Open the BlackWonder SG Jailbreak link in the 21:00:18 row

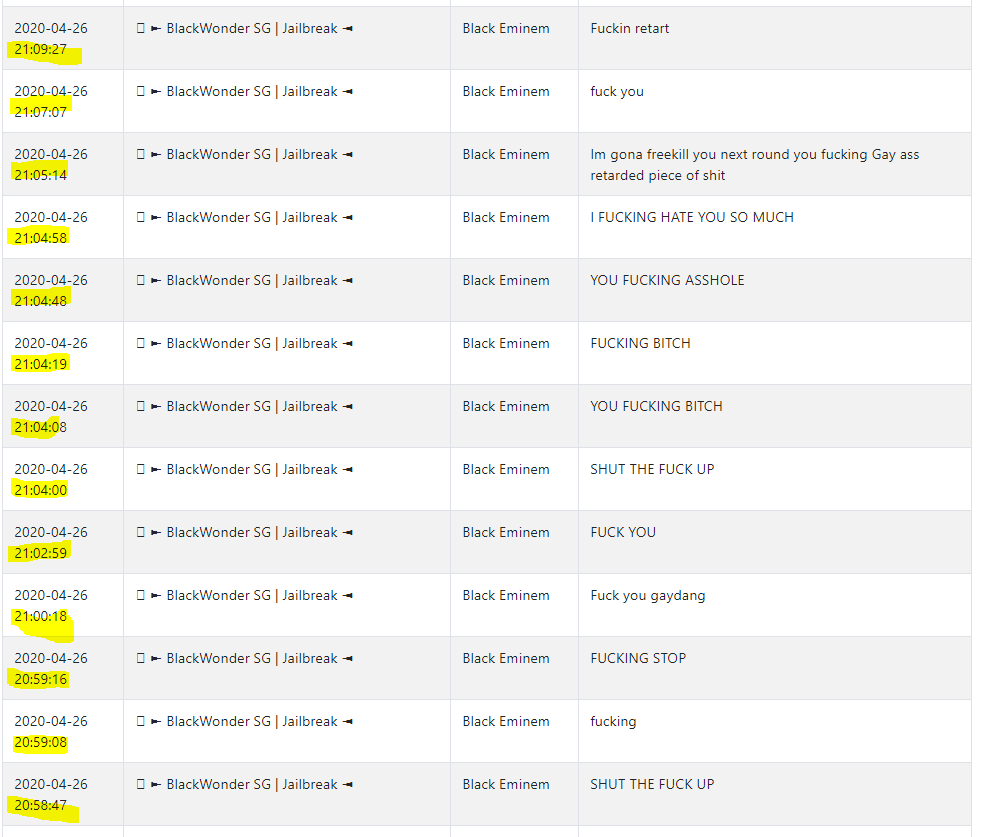pyautogui.click(x=252, y=596)
